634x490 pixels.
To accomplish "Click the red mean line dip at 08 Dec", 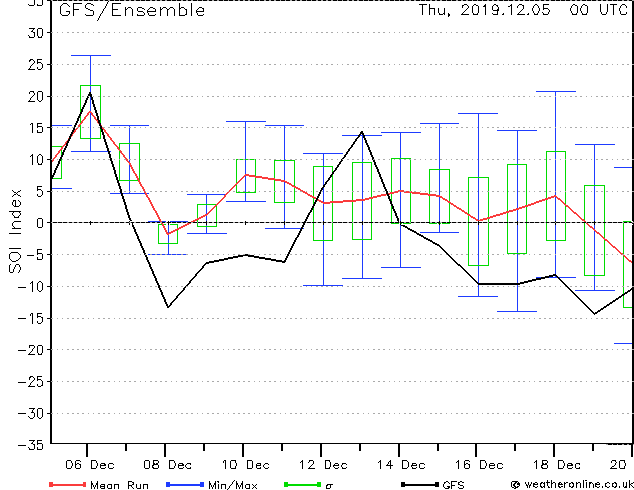I will (x=168, y=234).
